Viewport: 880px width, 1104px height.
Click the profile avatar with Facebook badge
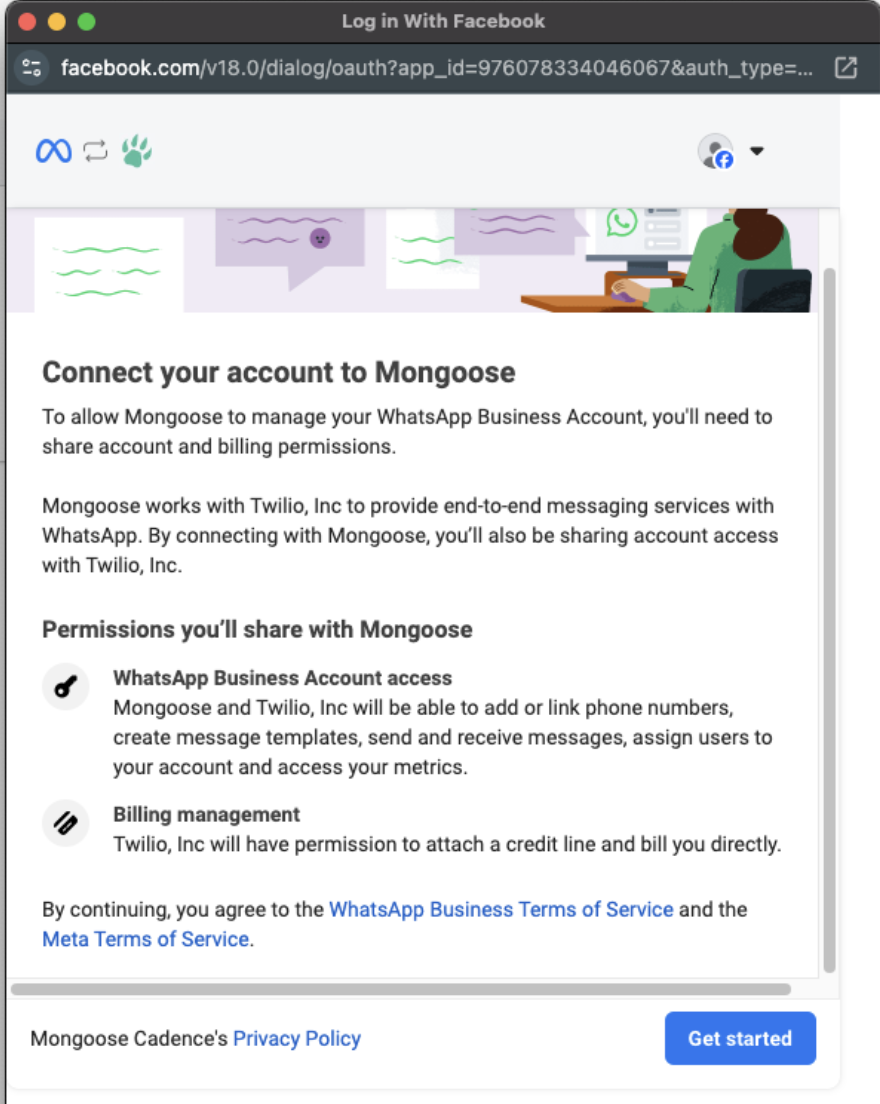click(x=716, y=151)
